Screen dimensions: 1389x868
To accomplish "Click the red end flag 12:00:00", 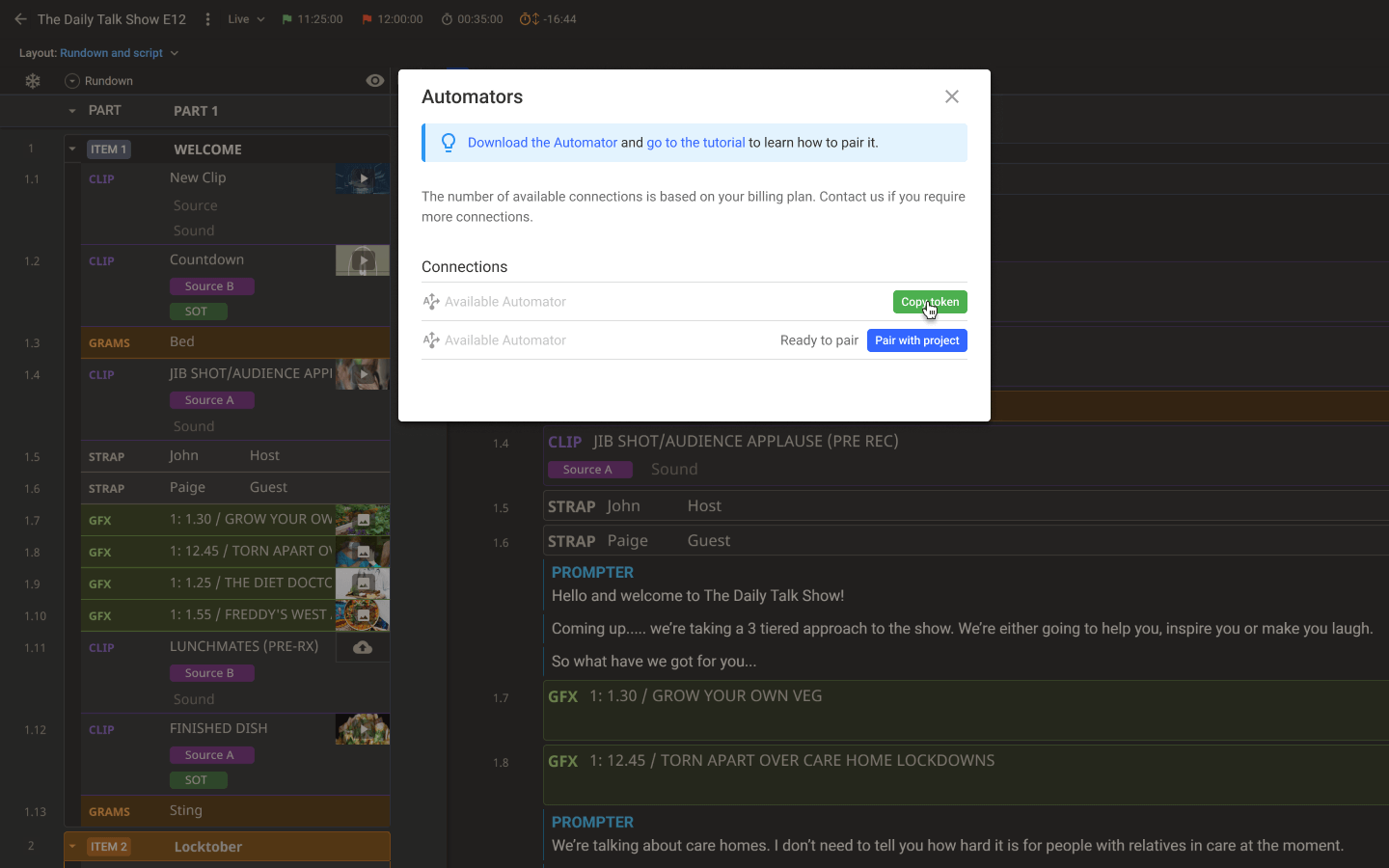I will pos(392,19).
